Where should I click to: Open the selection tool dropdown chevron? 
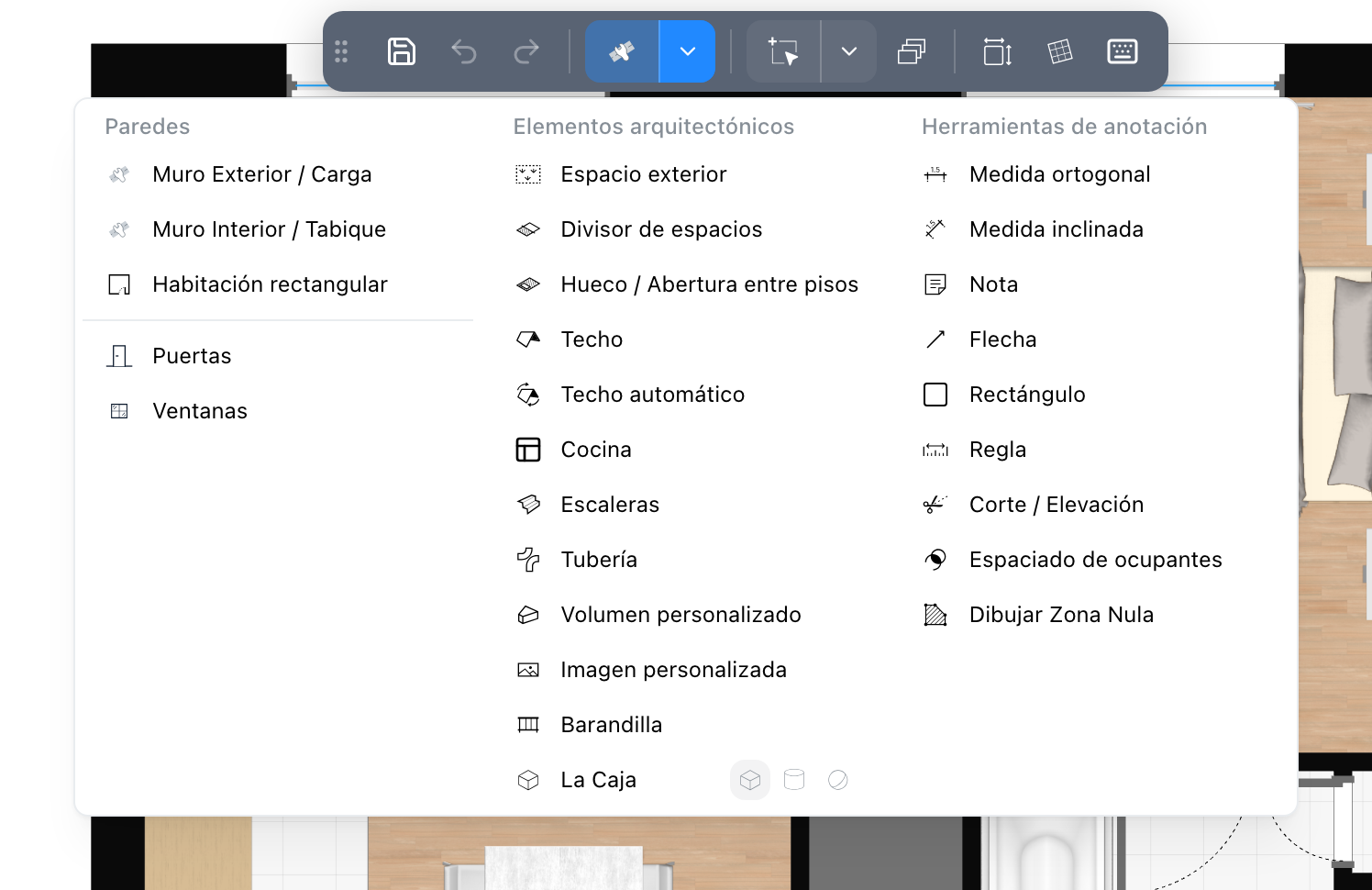[x=849, y=51]
